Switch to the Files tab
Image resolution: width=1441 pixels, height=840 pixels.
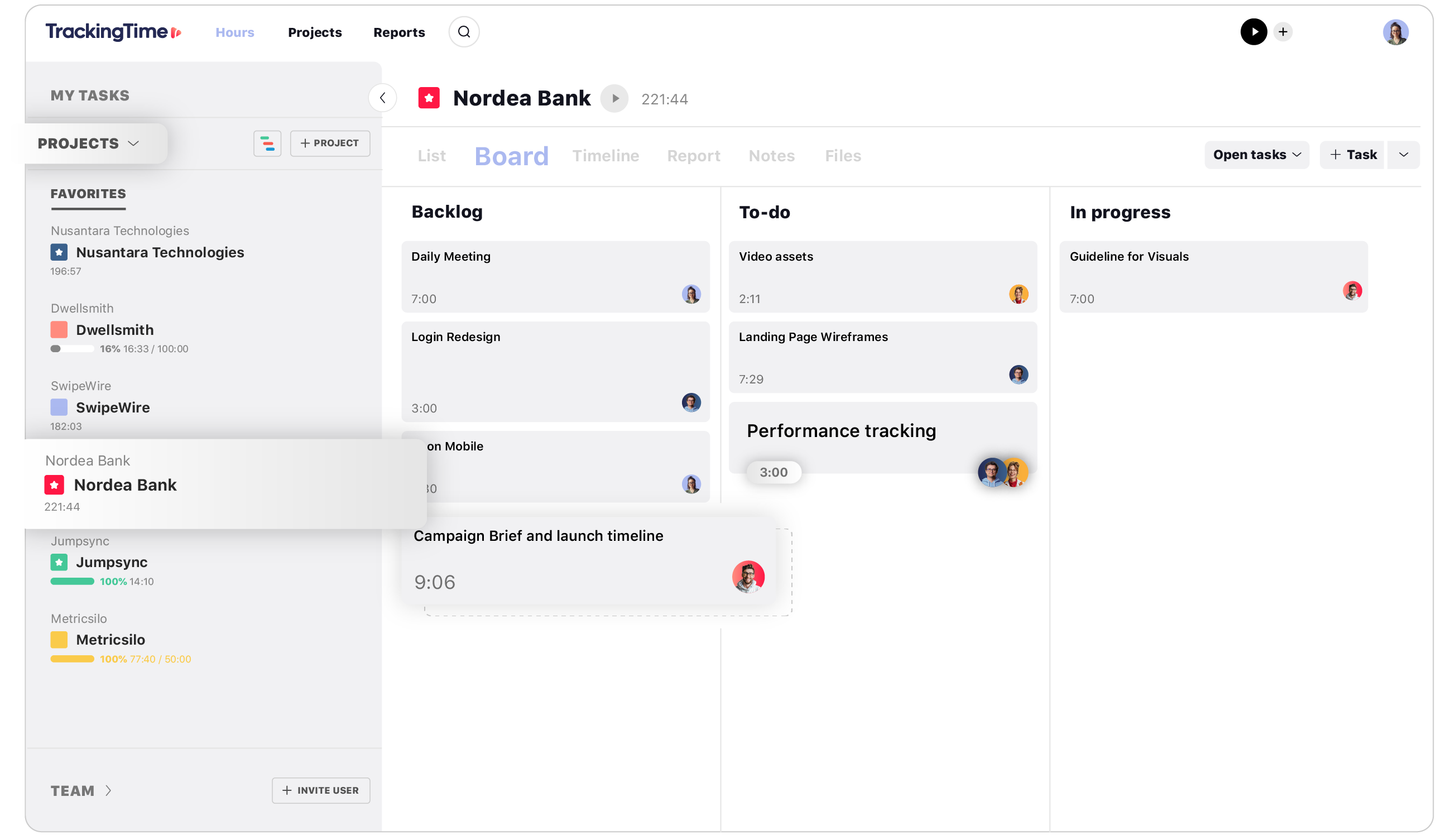click(843, 156)
